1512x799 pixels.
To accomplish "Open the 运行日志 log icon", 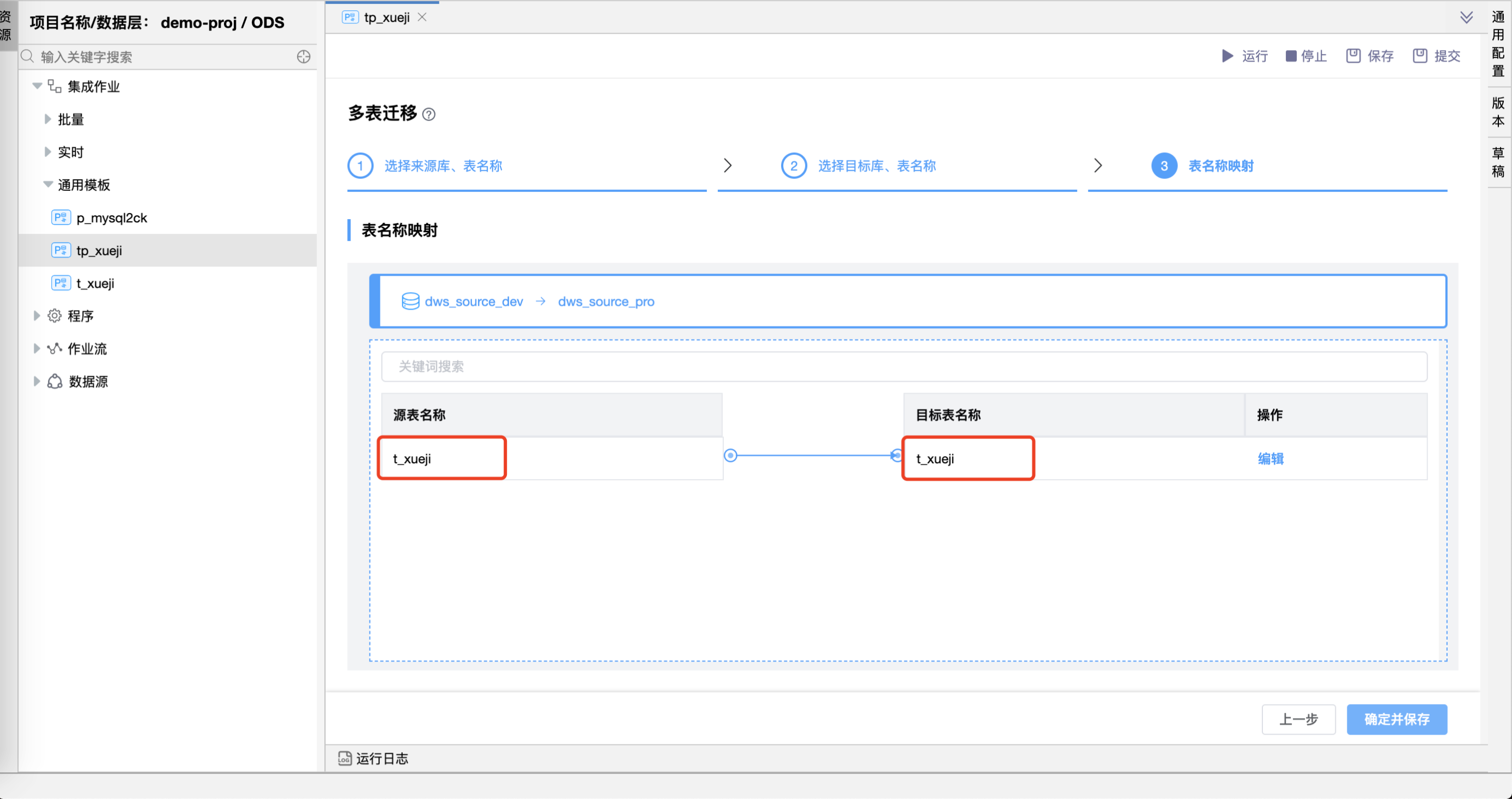I will 344,759.
